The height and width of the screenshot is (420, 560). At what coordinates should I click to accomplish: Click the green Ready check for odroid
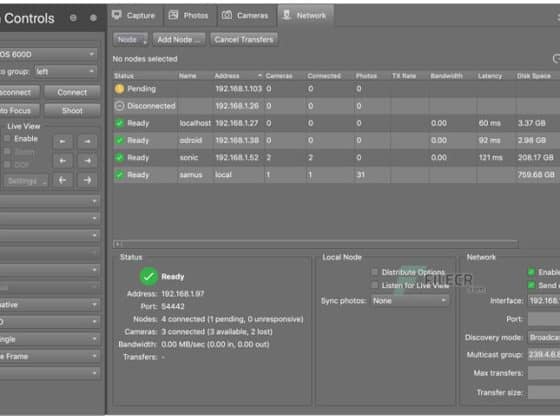(x=119, y=140)
